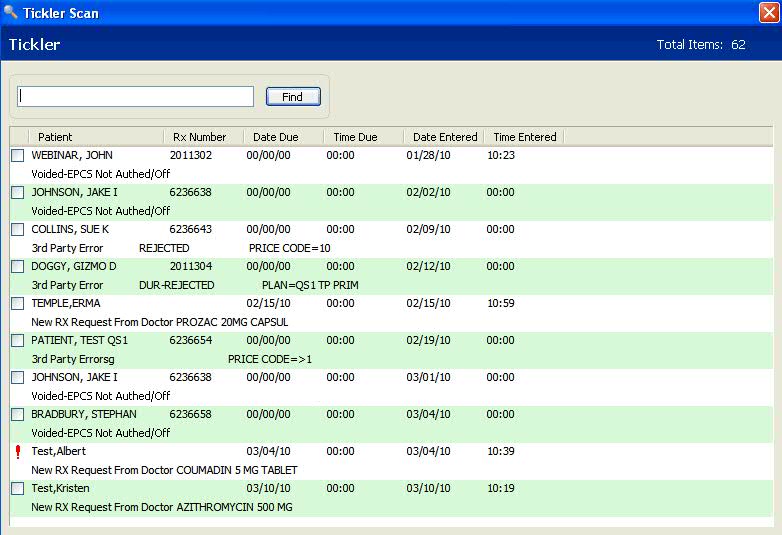The height and width of the screenshot is (535, 782).
Task: Click the red exclamation icon beside Test,Albert
Action: pos(17,452)
